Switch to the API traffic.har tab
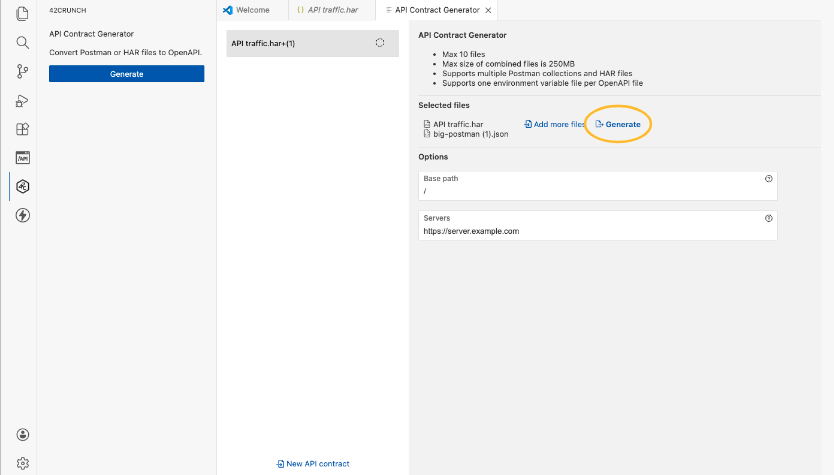This screenshot has width=834, height=475. pos(331,10)
